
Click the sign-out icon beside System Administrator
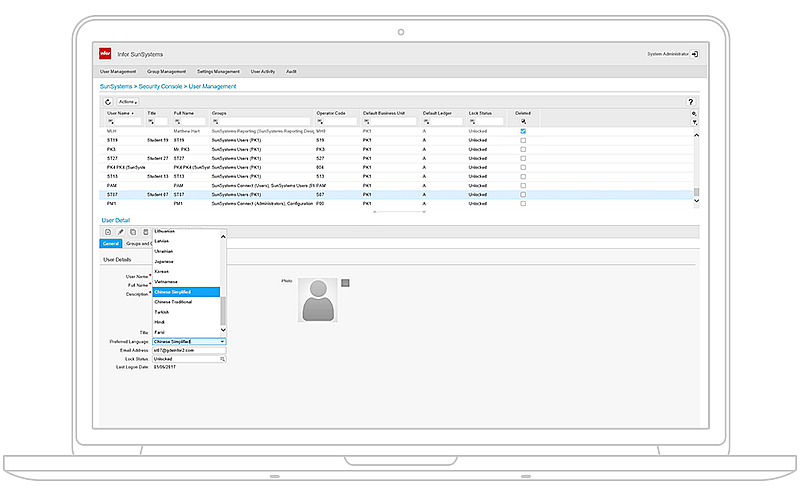pyautogui.click(x=695, y=54)
